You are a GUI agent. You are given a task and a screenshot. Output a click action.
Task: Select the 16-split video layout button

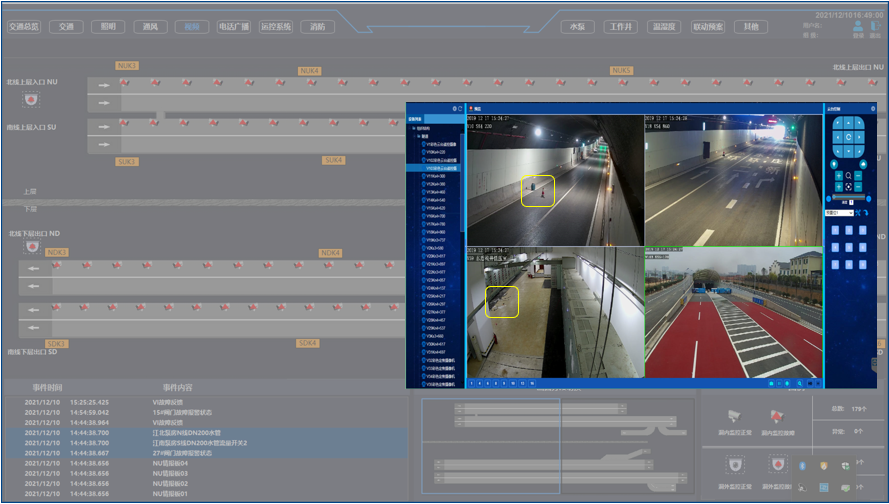point(533,383)
